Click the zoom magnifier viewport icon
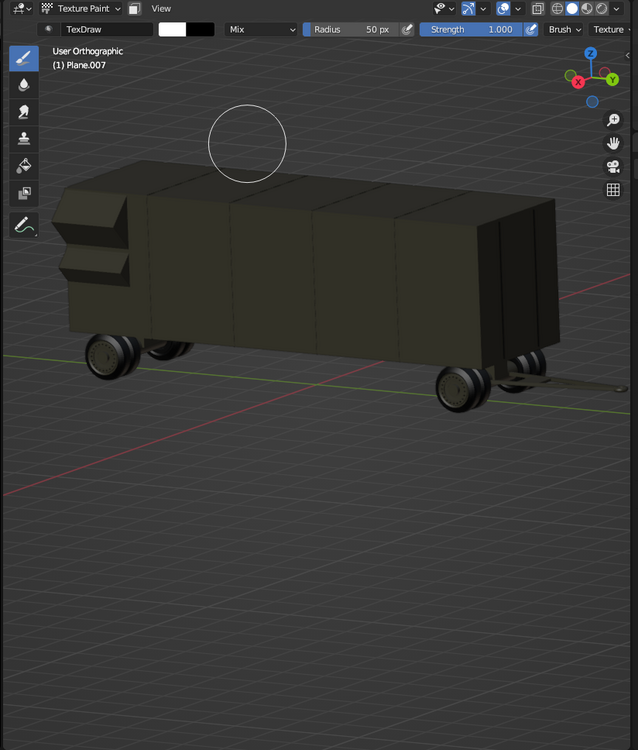The image size is (638, 750). click(x=613, y=120)
